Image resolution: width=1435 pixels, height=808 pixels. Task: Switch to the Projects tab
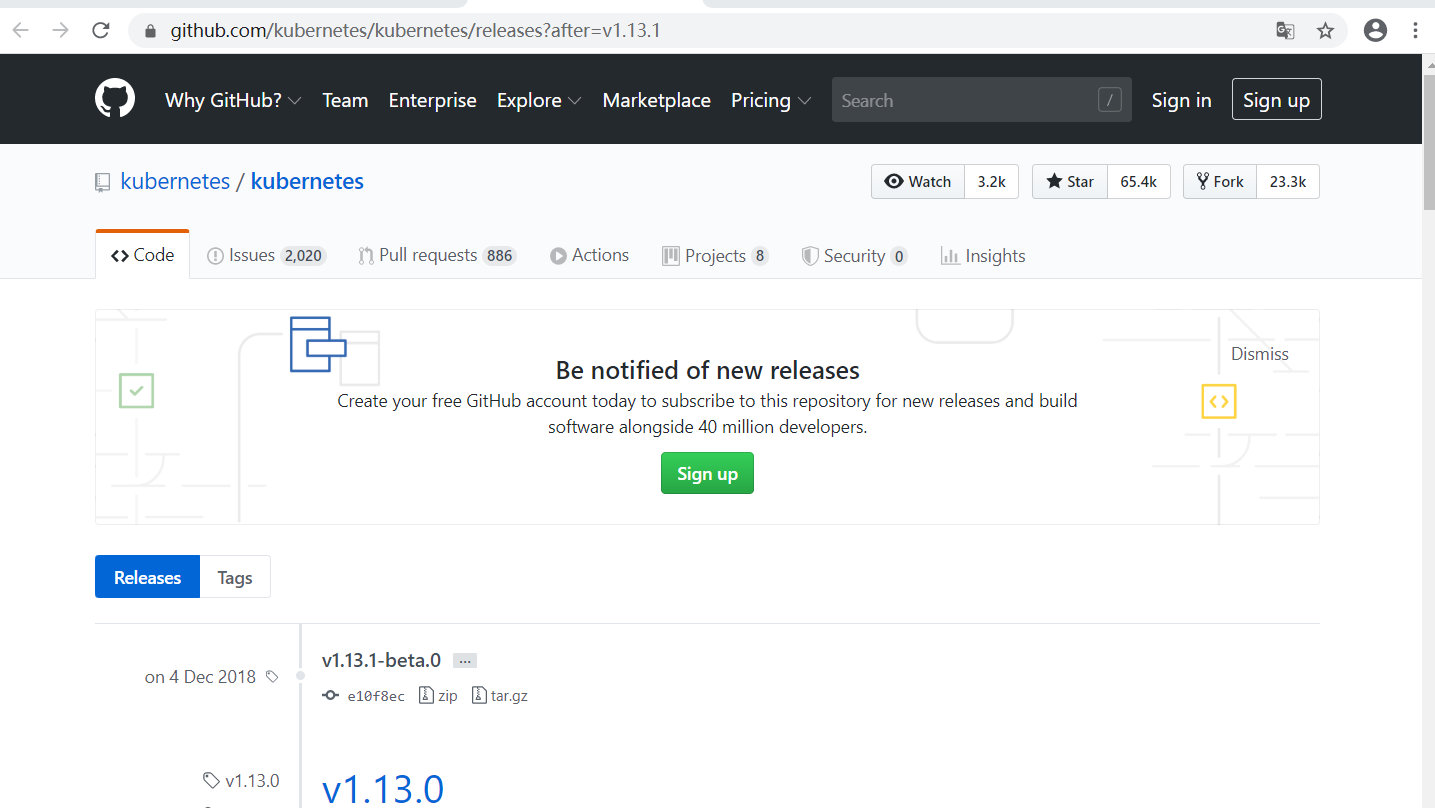click(715, 255)
